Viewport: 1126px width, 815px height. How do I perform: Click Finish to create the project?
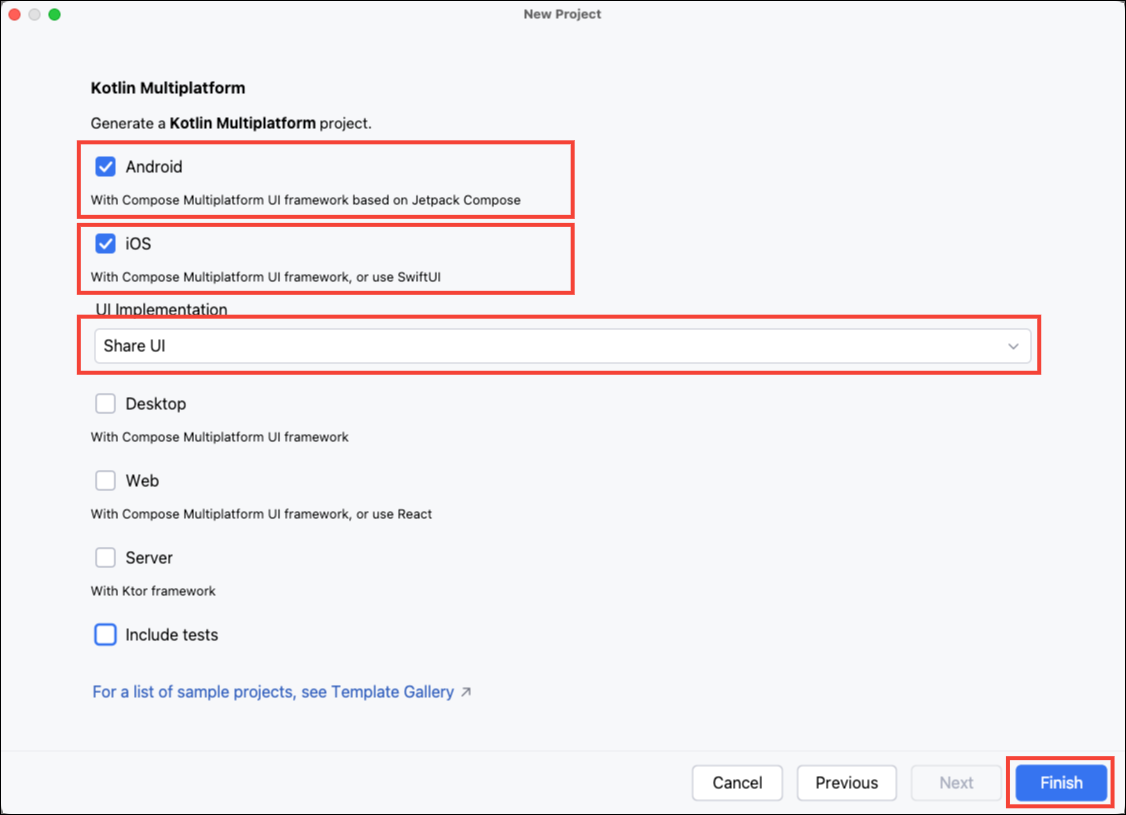point(1061,783)
